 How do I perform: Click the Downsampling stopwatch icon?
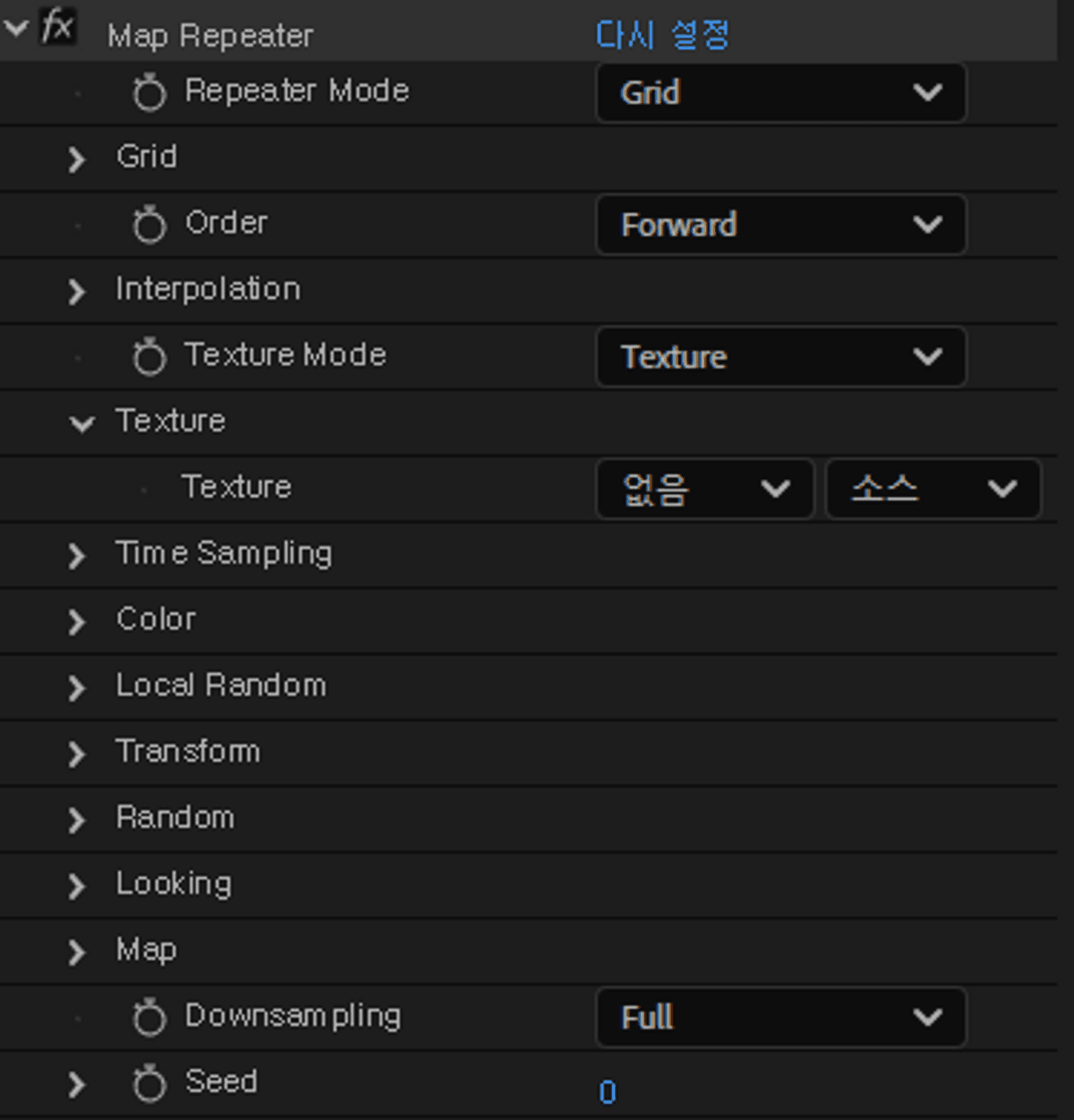pyautogui.click(x=149, y=1018)
